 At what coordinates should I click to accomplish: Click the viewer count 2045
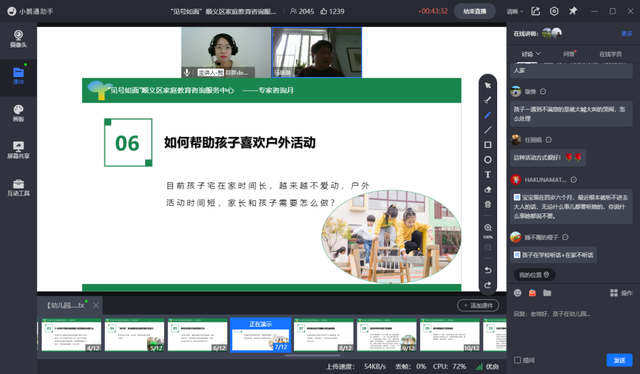[x=302, y=11]
